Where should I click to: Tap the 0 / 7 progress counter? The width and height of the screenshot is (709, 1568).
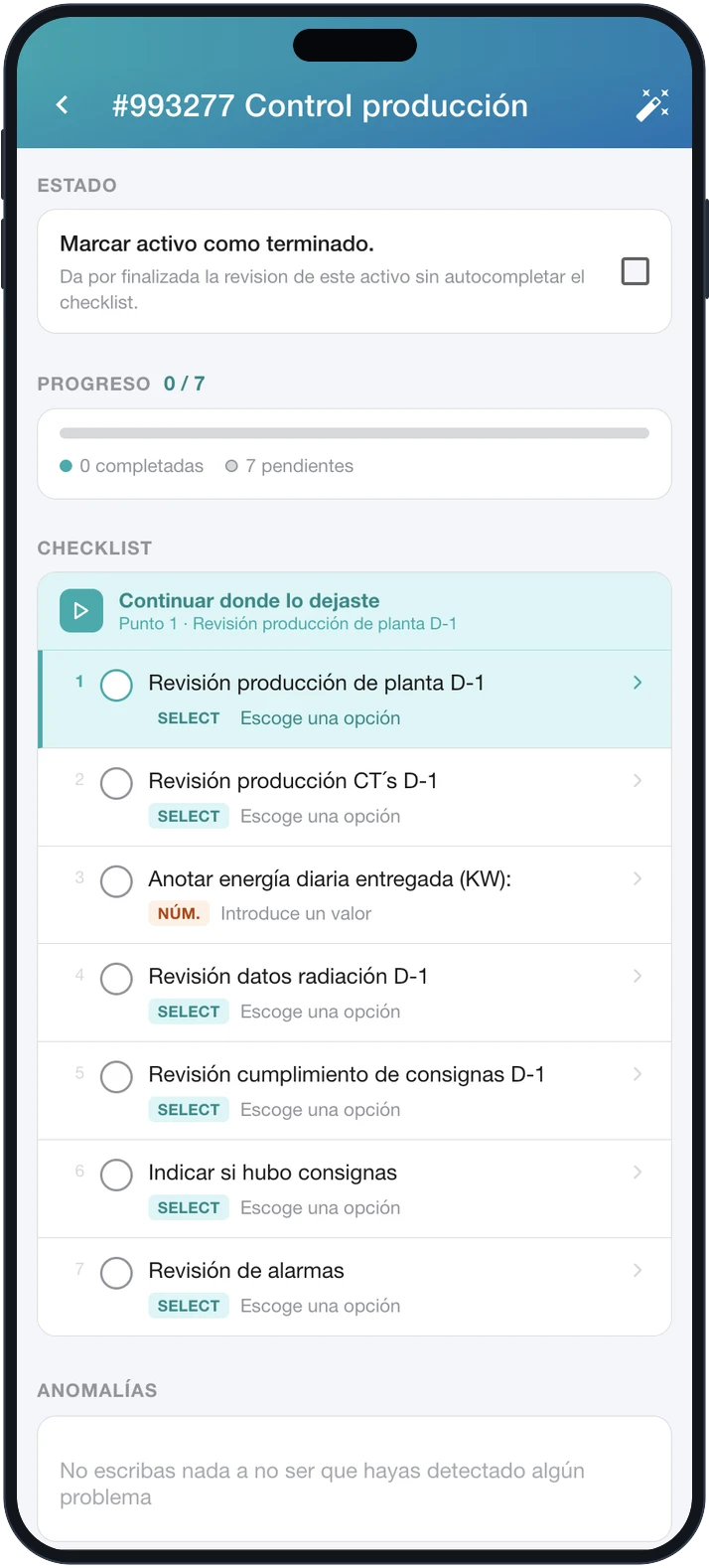click(185, 384)
